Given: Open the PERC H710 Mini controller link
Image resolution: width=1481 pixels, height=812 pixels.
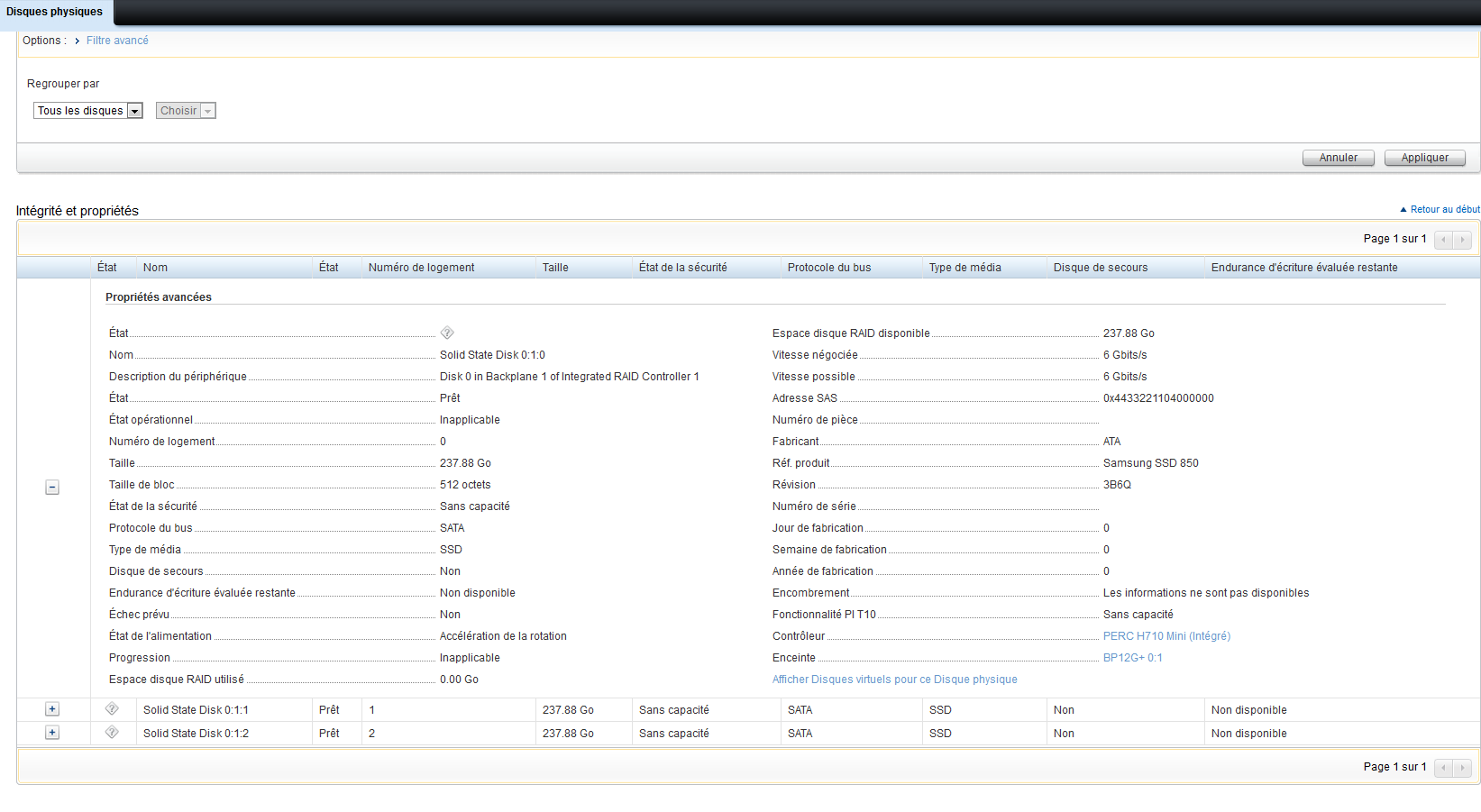Looking at the screenshot, I should coord(1166,636).
